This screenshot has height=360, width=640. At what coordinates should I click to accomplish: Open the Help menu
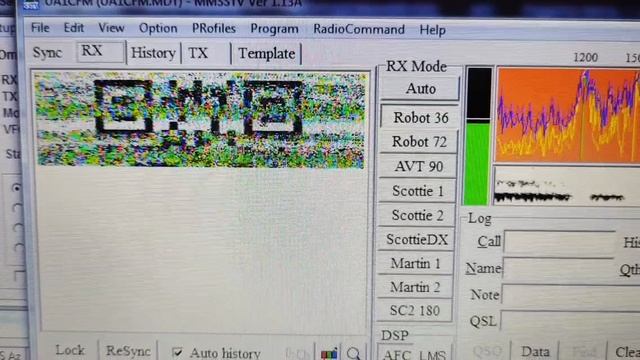[x=432, y=30]
